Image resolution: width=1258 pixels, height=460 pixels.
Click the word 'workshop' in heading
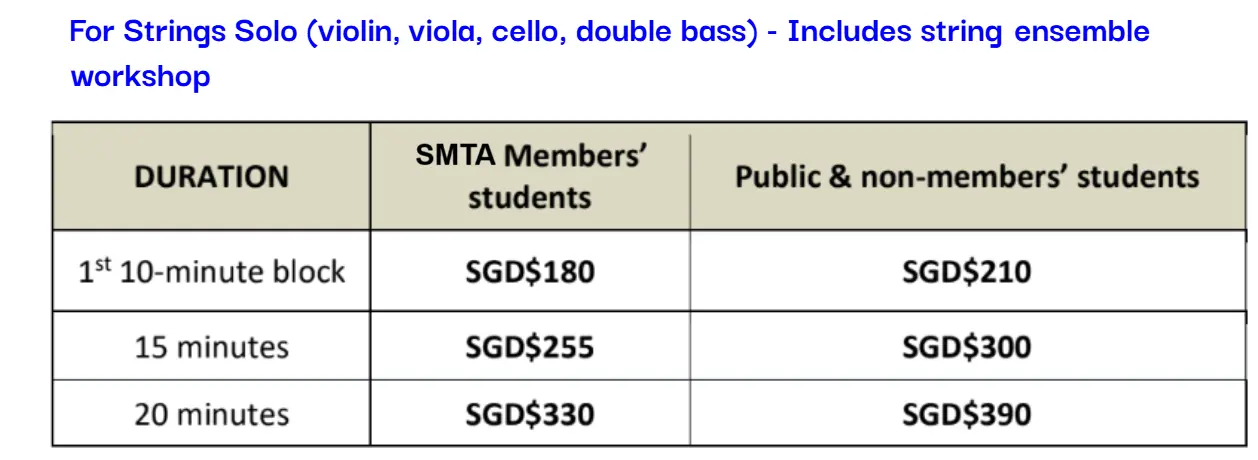point(140,76)
